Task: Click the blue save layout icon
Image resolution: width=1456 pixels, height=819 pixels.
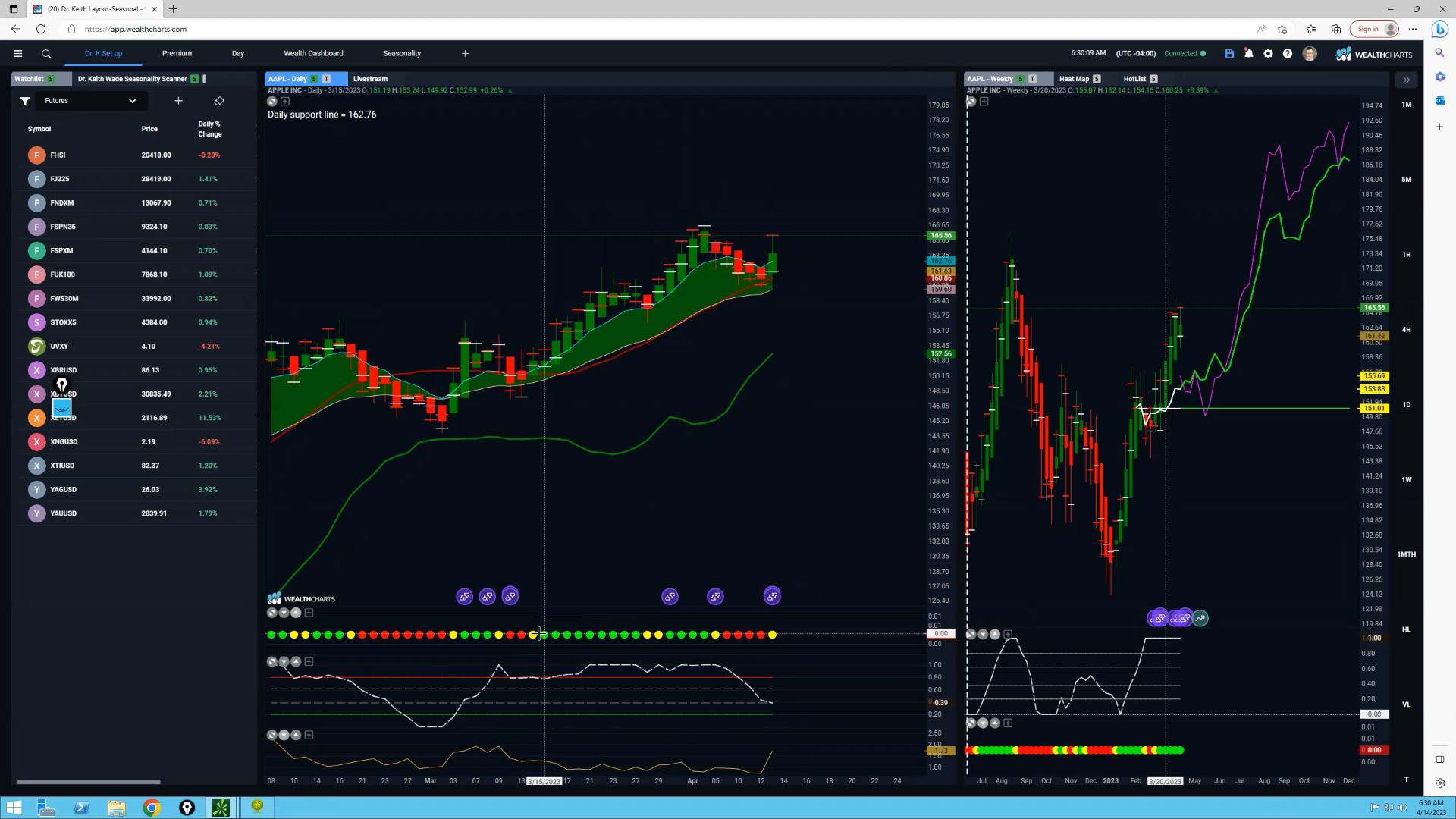Action: [1229, 54]
